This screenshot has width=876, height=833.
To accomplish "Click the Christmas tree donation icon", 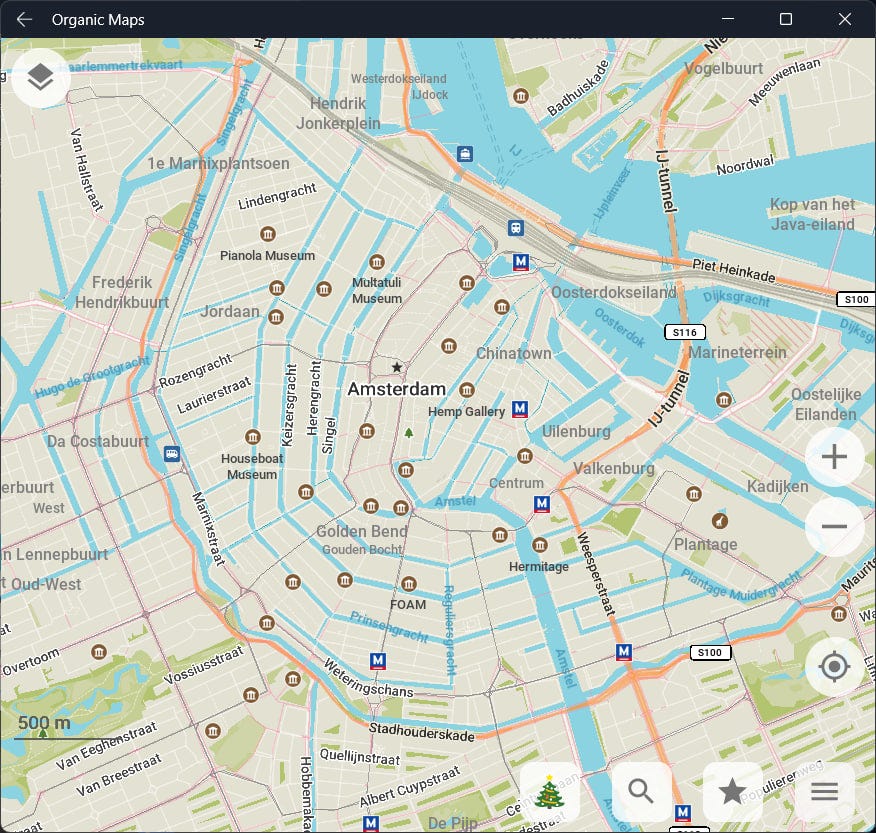I will (x=551, y=791).
